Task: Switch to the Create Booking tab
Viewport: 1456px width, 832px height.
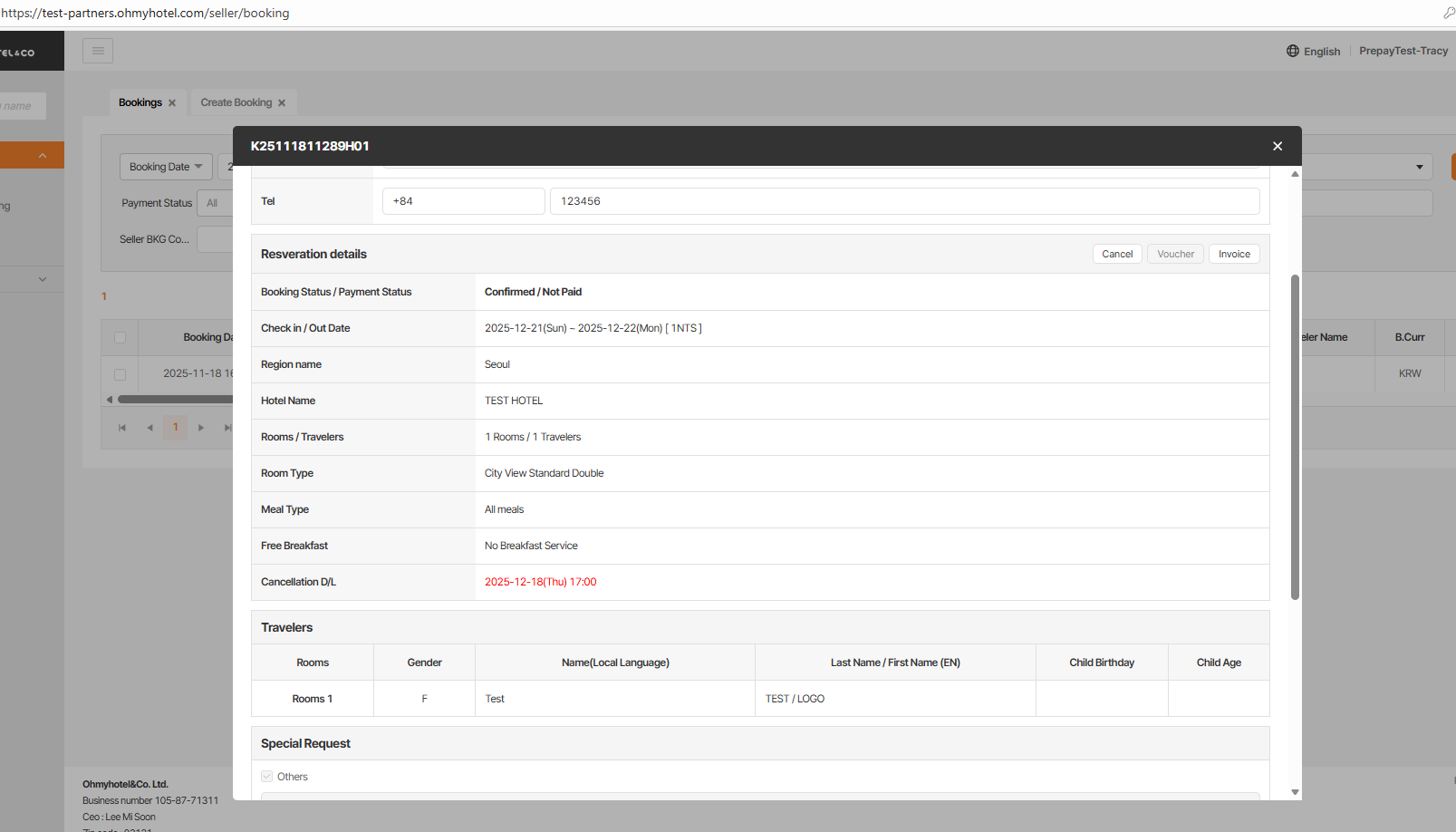Action: [236, 102]
